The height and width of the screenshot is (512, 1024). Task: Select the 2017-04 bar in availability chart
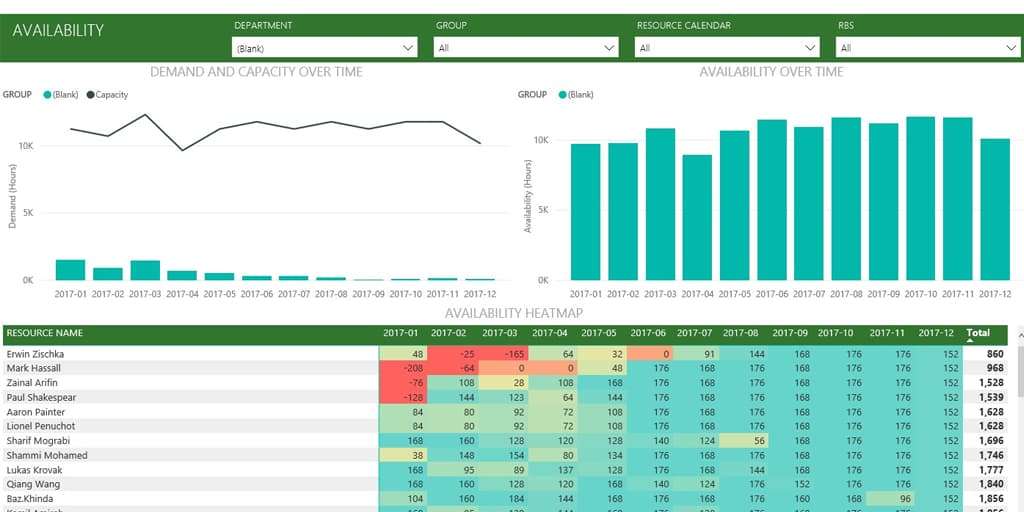click(x=697, y=217)
